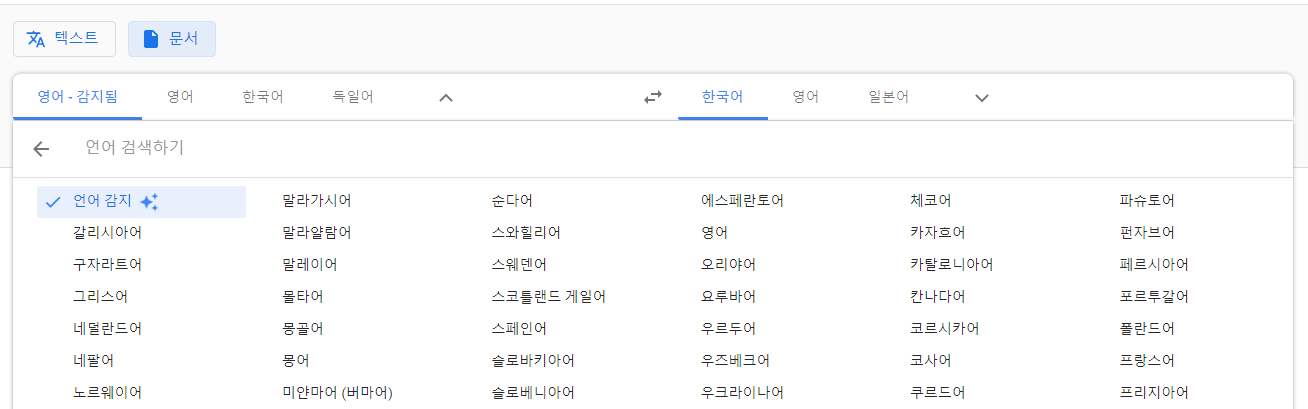Switch to 텍스트 translation mode
1308x409 pixels.
pyautogui.click(x=64, y=39)
